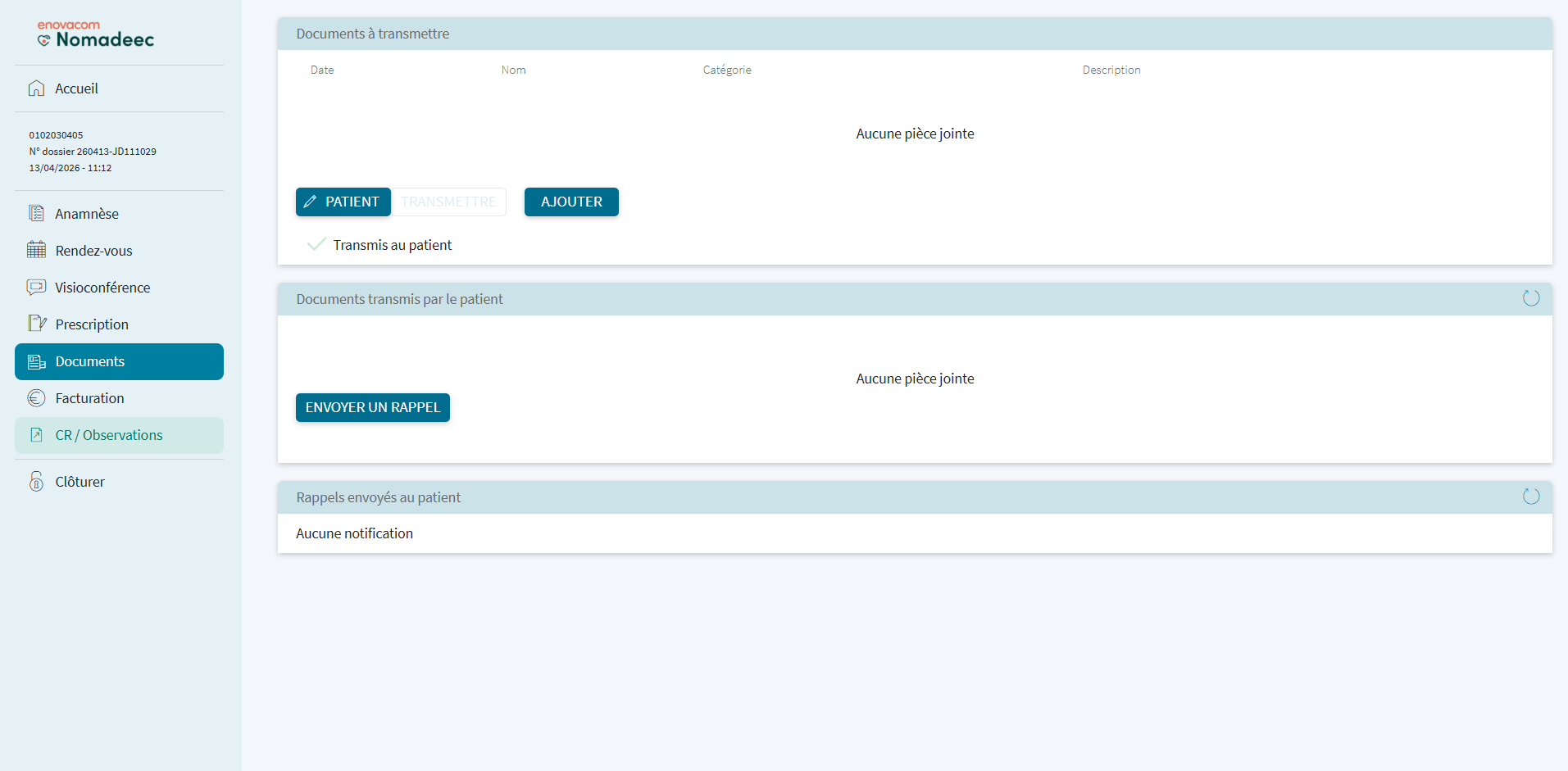Click the pencil icon on PATIENT button
This screenshot has width=1568, height=771.
(x=310, y=202)
